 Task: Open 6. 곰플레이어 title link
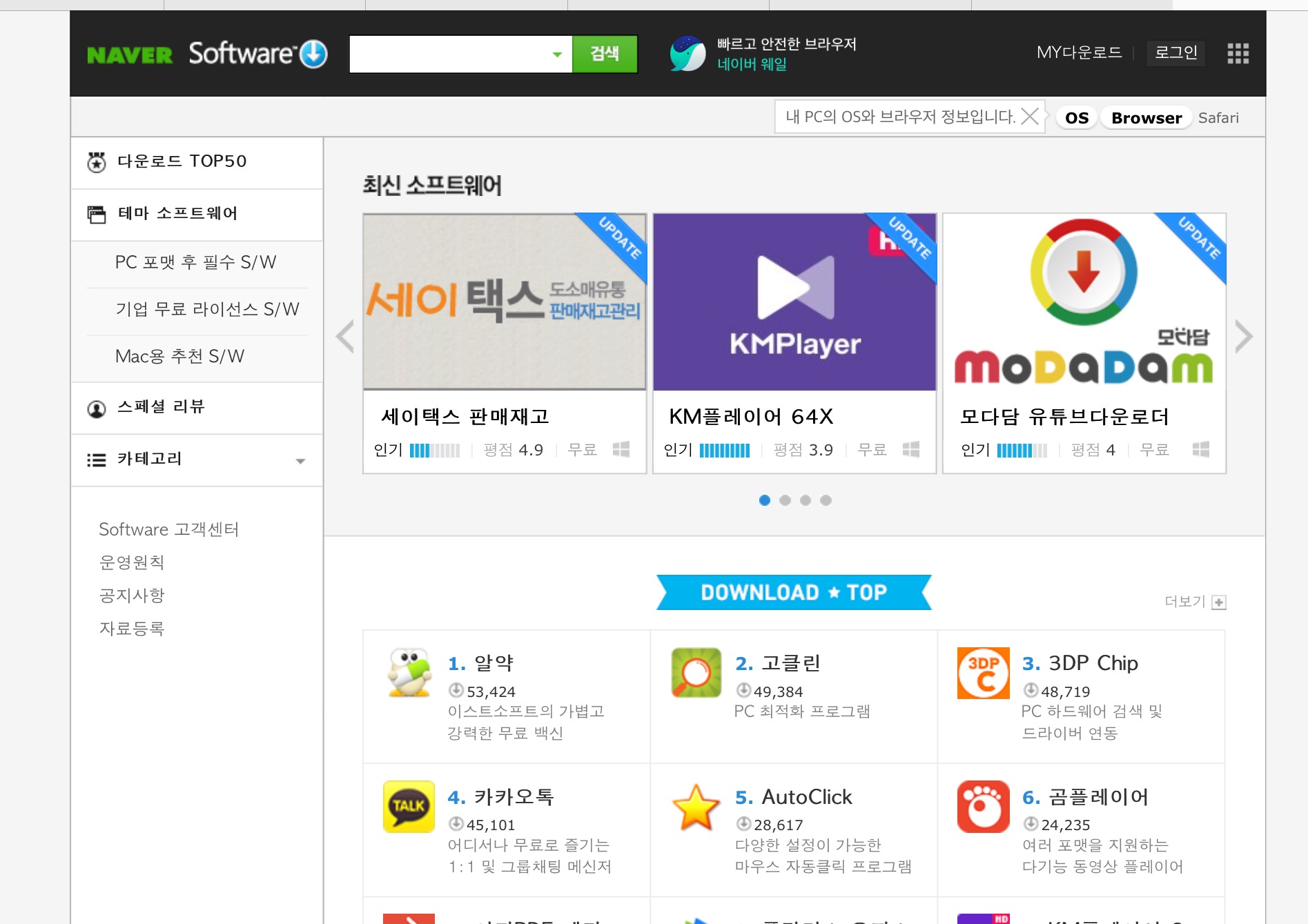pyautogui.click(x=1085, y=797)
